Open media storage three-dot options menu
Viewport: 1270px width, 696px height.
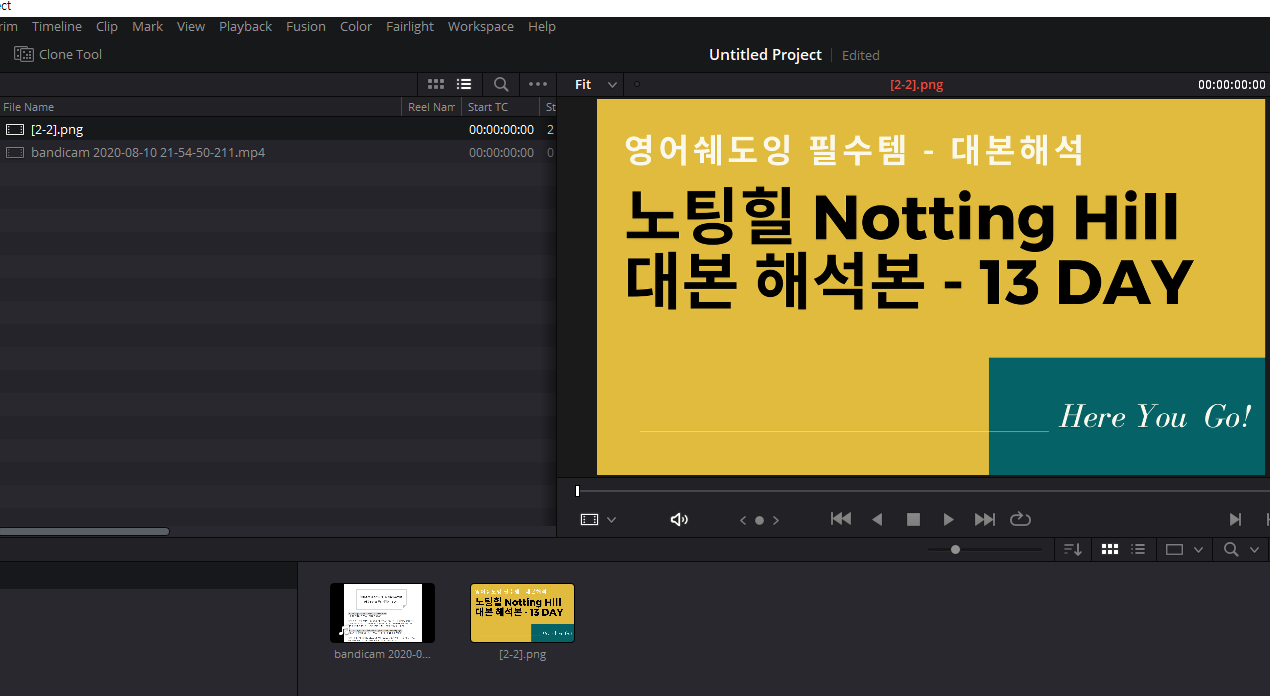[538, 85]
